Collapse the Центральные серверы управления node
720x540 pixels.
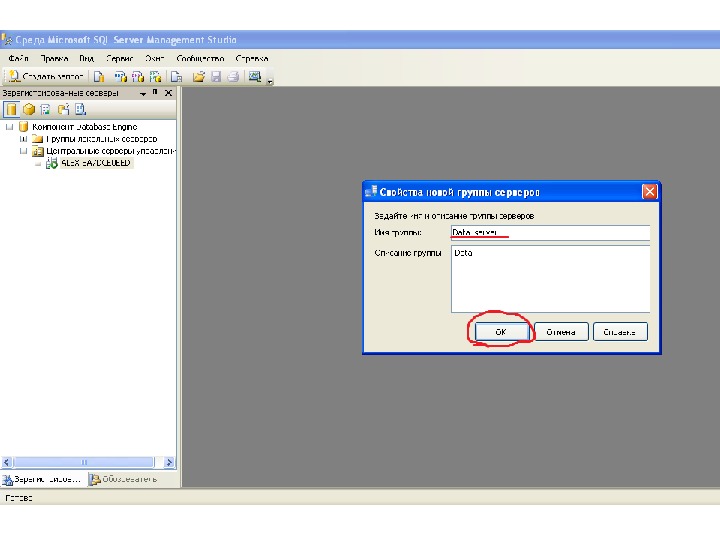pyautogui.click(x=23, y=151)
